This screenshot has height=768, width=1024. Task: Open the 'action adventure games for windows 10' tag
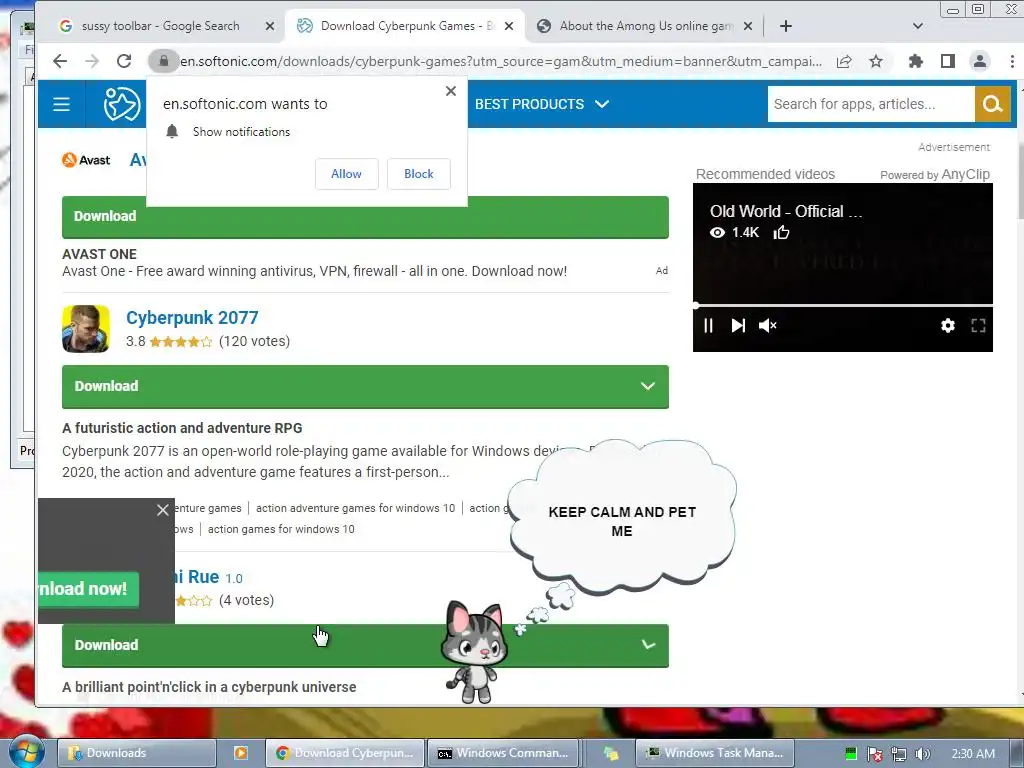(355, 508)
